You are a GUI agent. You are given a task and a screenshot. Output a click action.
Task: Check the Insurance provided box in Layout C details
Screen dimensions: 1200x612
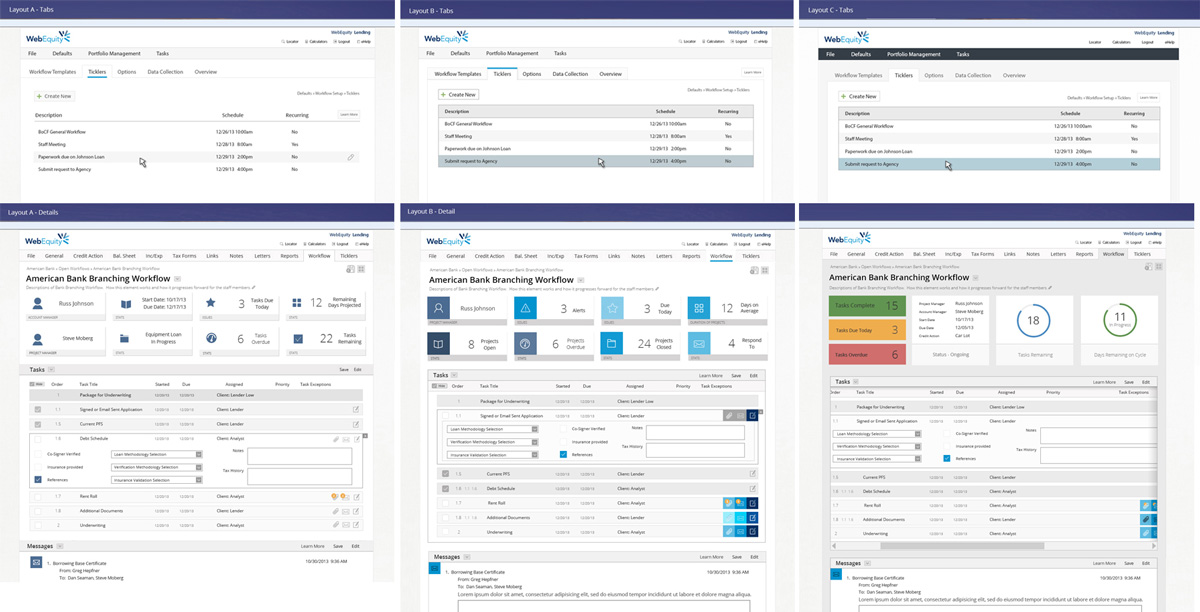coord(946,446)
